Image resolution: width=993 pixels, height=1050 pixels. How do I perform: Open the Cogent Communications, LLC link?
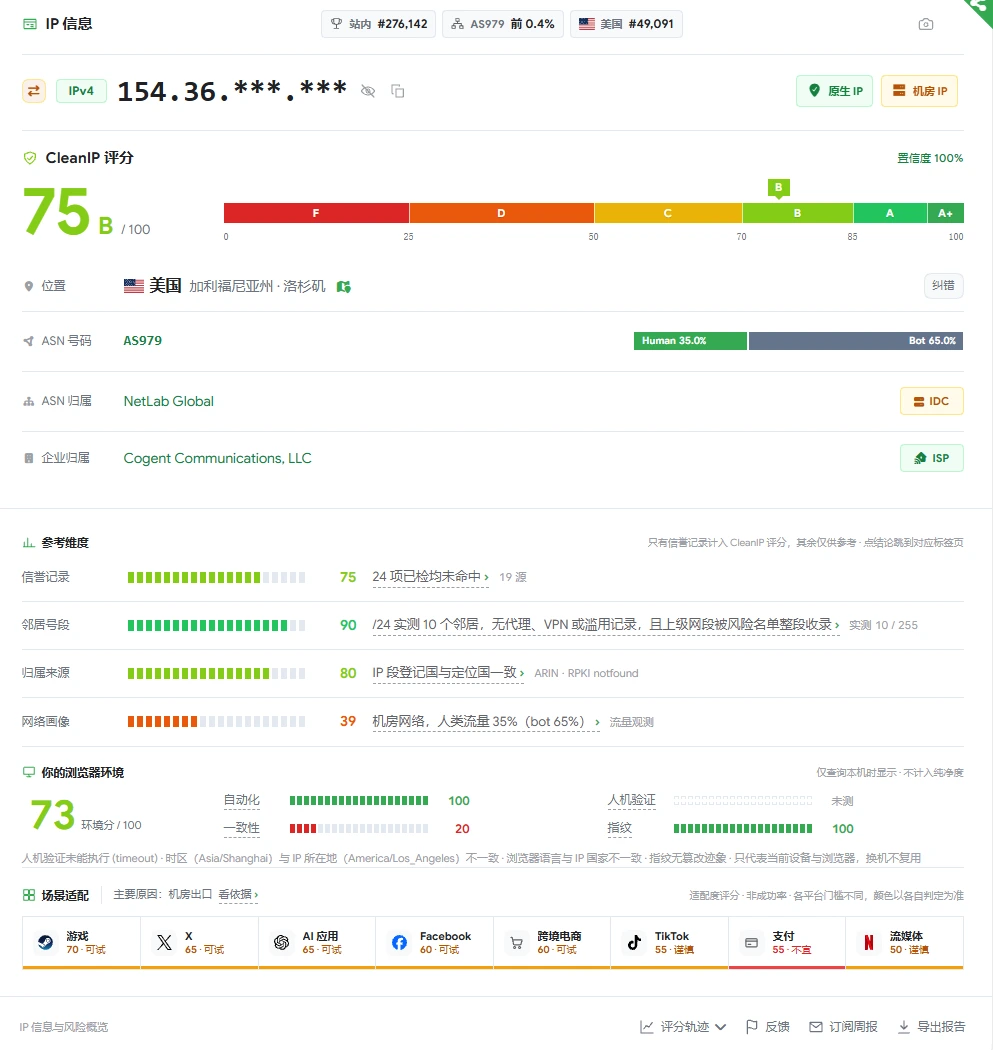218,458
